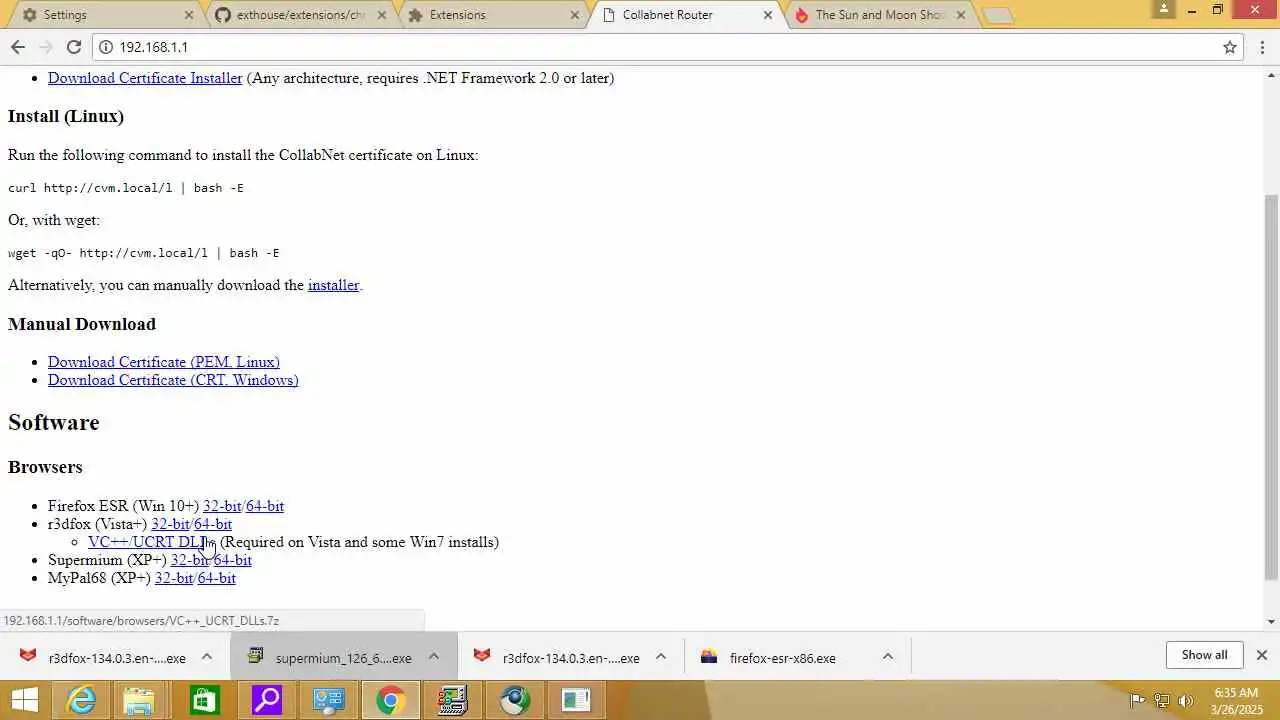Show taskbar clock showing 6:35 AM

[x=1236, y=700]
